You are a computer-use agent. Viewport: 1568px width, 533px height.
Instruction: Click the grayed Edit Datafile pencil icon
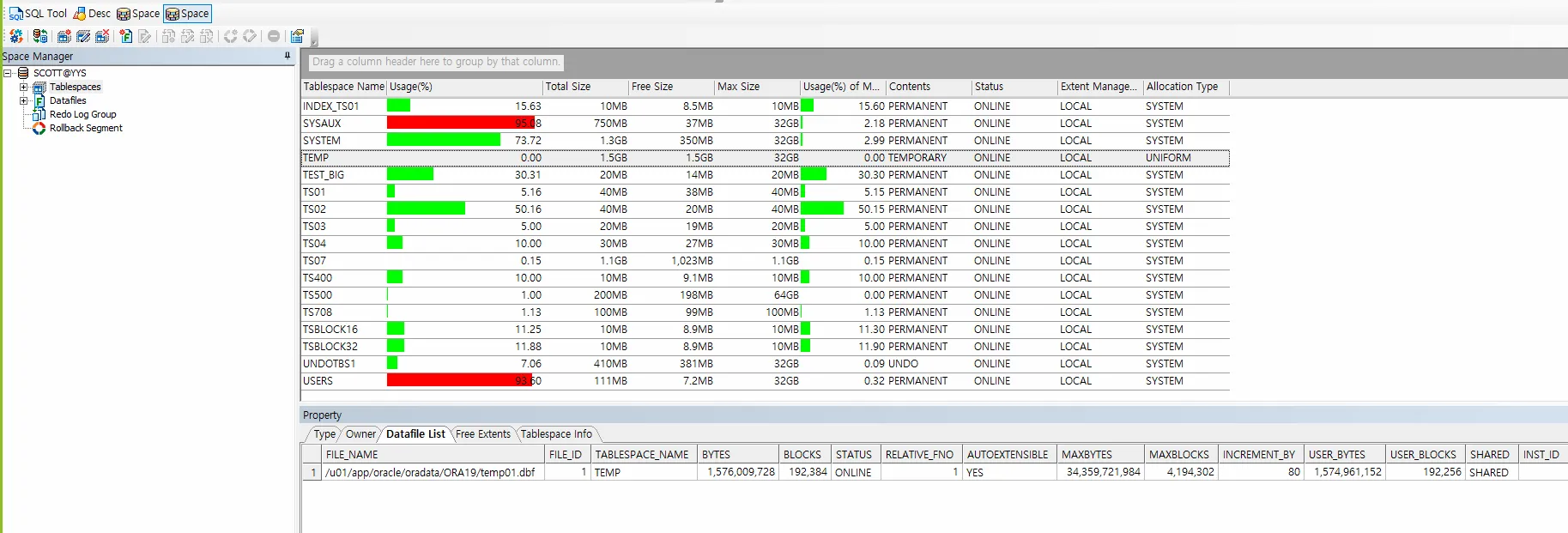click(145, 36)
